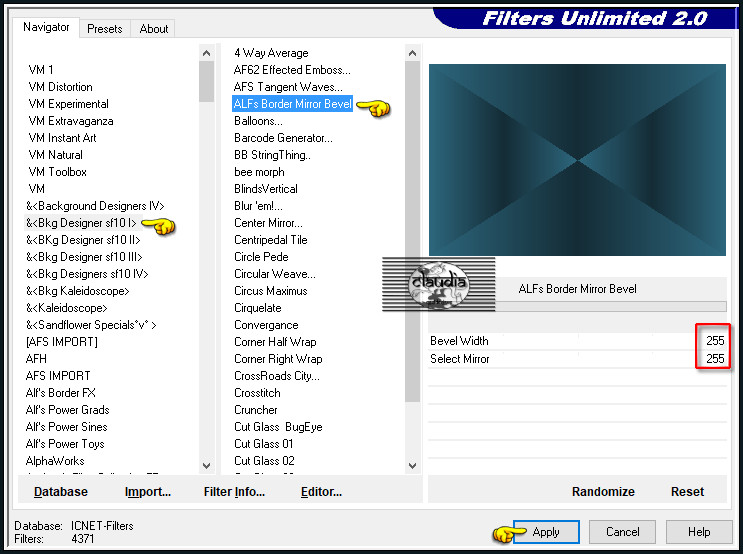This screenshot has height=554, width=743.
Task: Reset filter parameters
Action: click(687, 491)
